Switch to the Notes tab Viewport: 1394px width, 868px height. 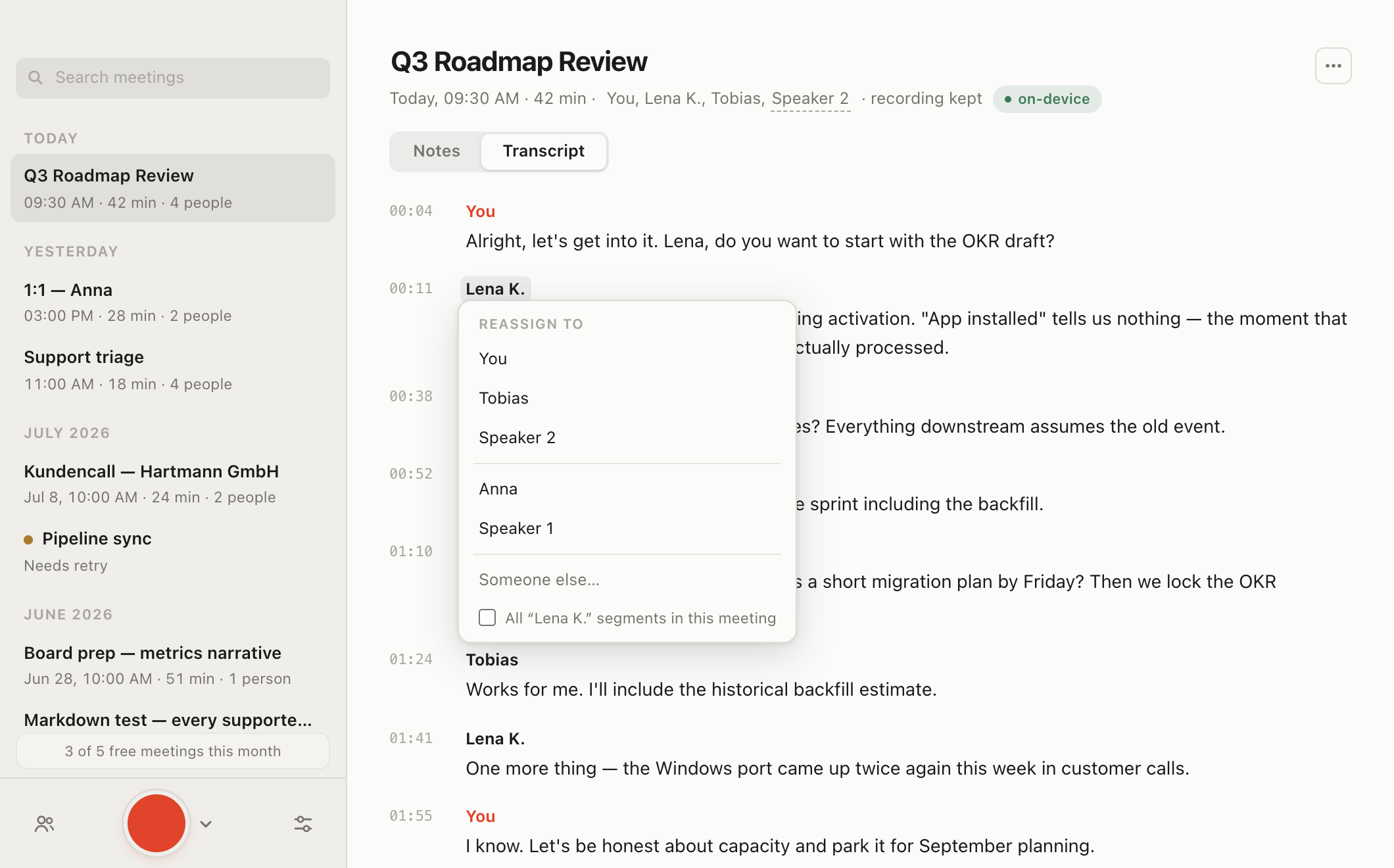[437, 151]
